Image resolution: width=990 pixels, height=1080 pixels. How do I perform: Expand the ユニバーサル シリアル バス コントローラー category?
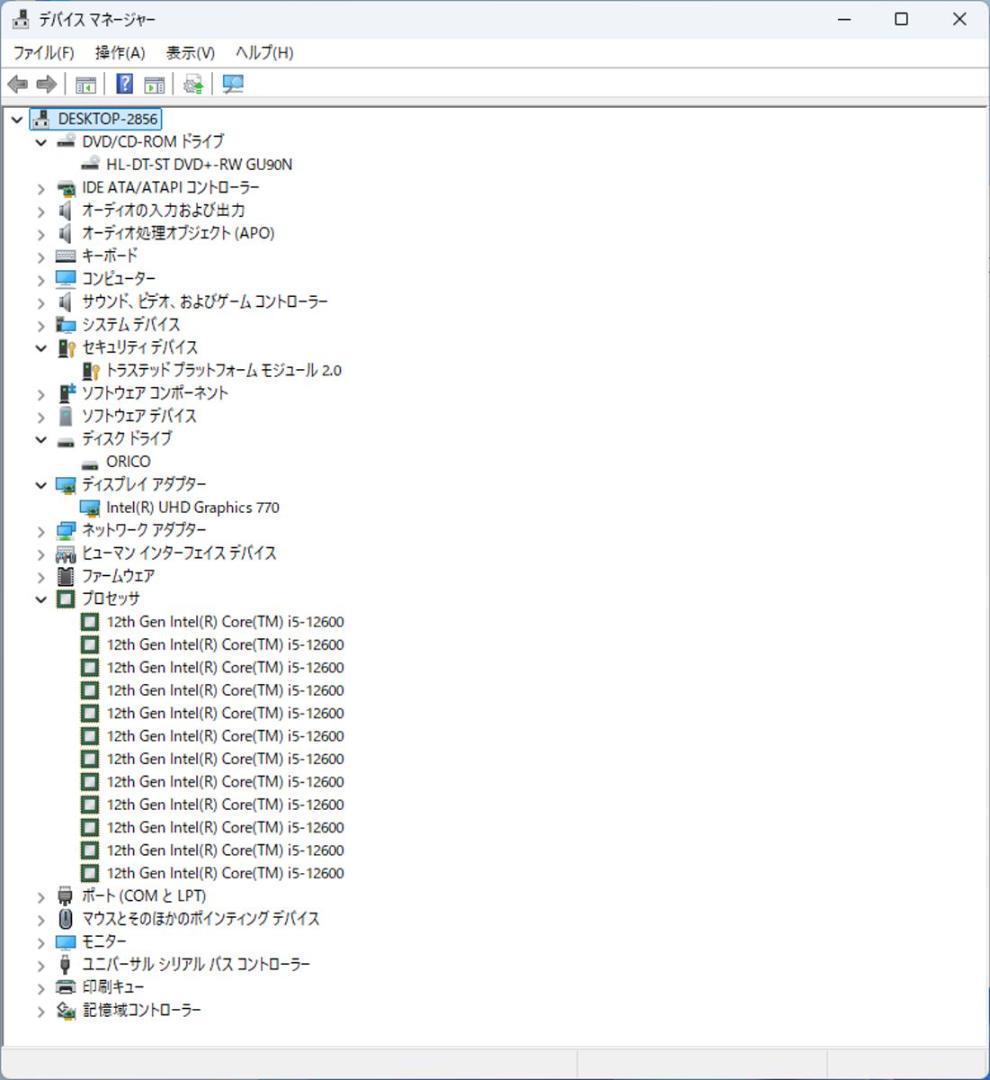click(x=40, y=964)
